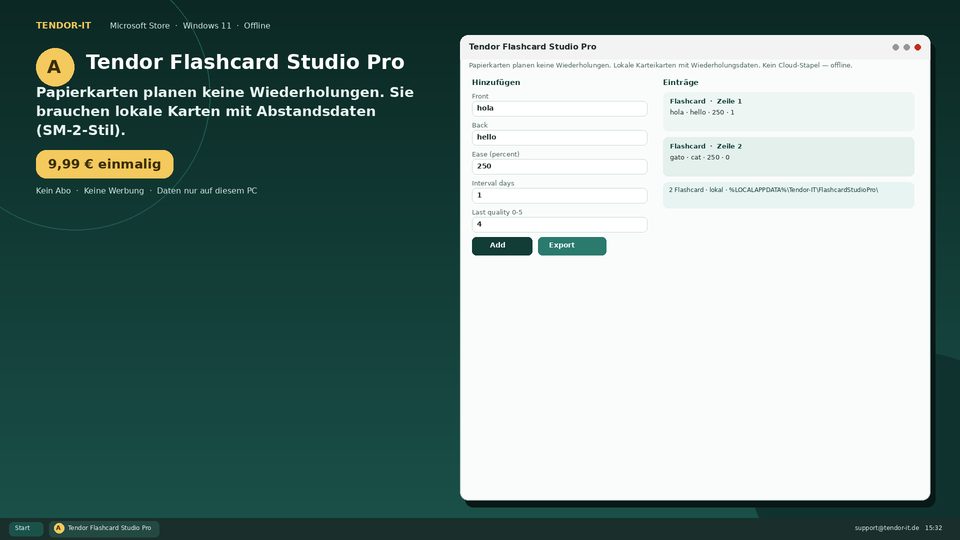Image resolution: width=960 pixels, height=540 pixels.
Task: Click Daten nur auf diesem PC text
Action: pos(207,191)
